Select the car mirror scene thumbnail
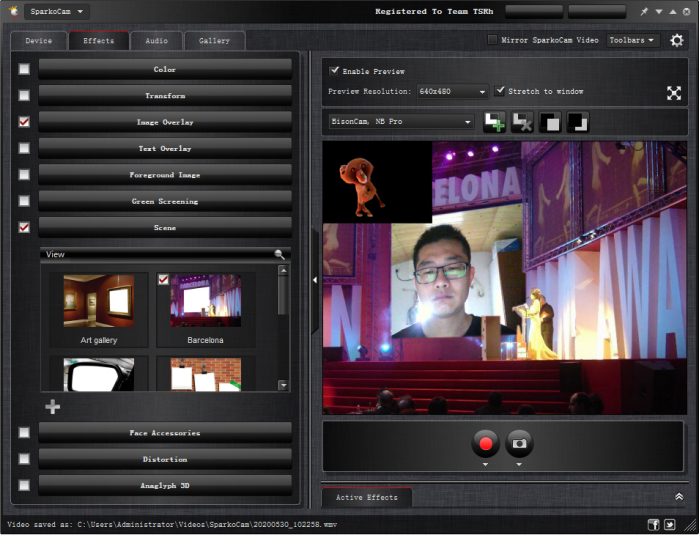699x535 pixels. point(99,374)
